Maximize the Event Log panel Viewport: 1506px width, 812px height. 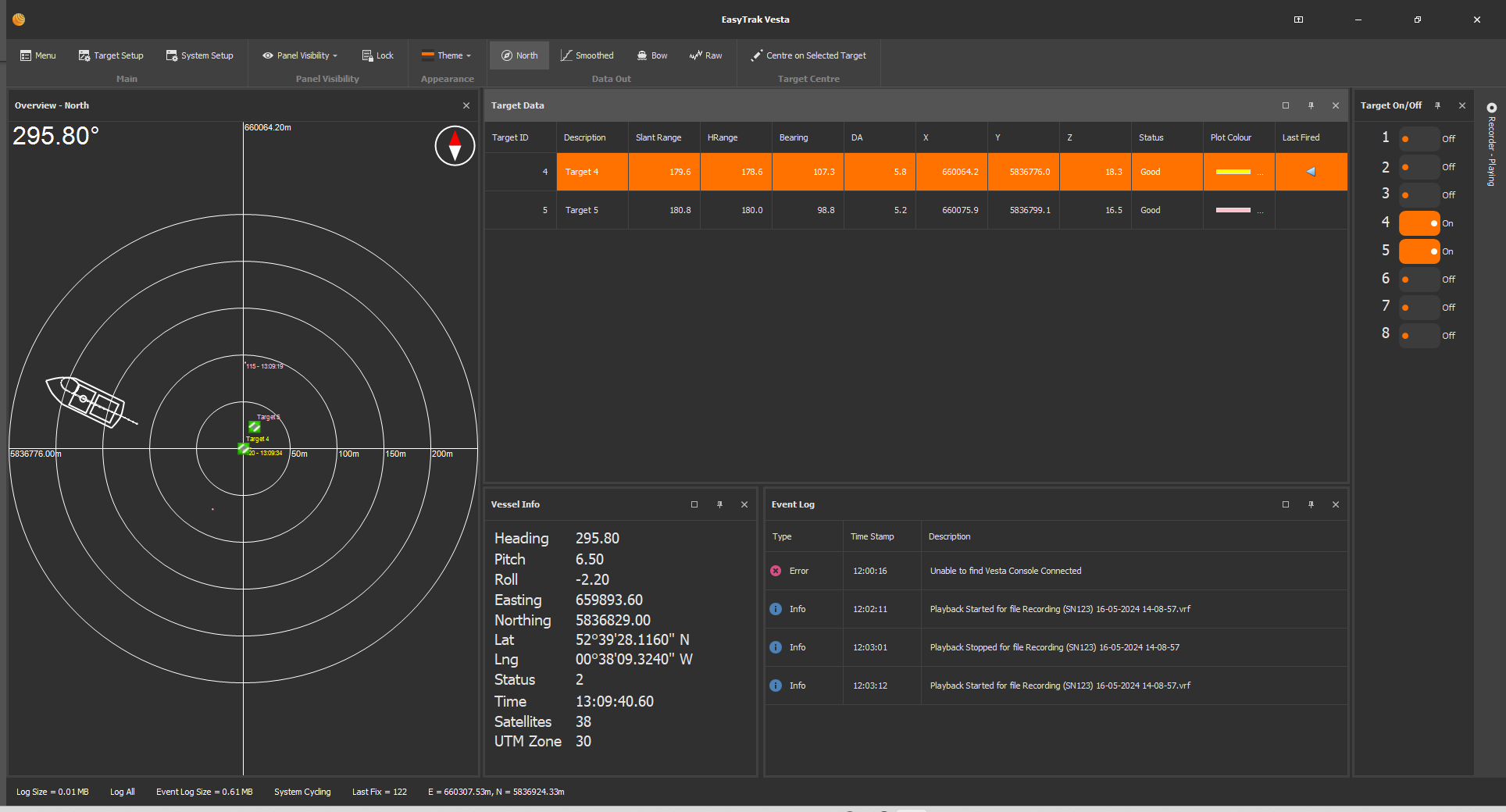tap(1285, 504)
